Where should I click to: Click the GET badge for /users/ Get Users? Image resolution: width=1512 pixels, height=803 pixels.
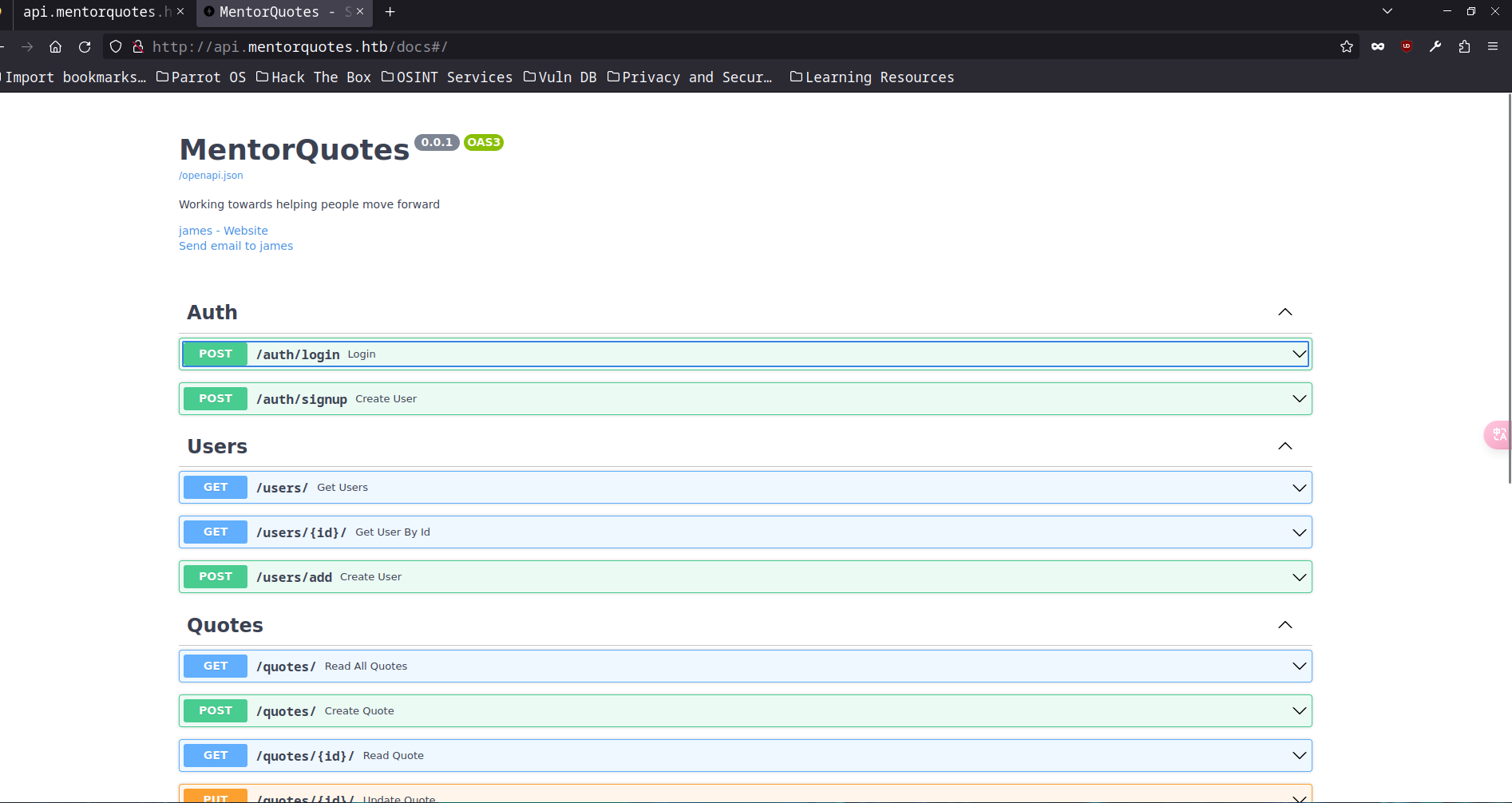tap(216, 487)
